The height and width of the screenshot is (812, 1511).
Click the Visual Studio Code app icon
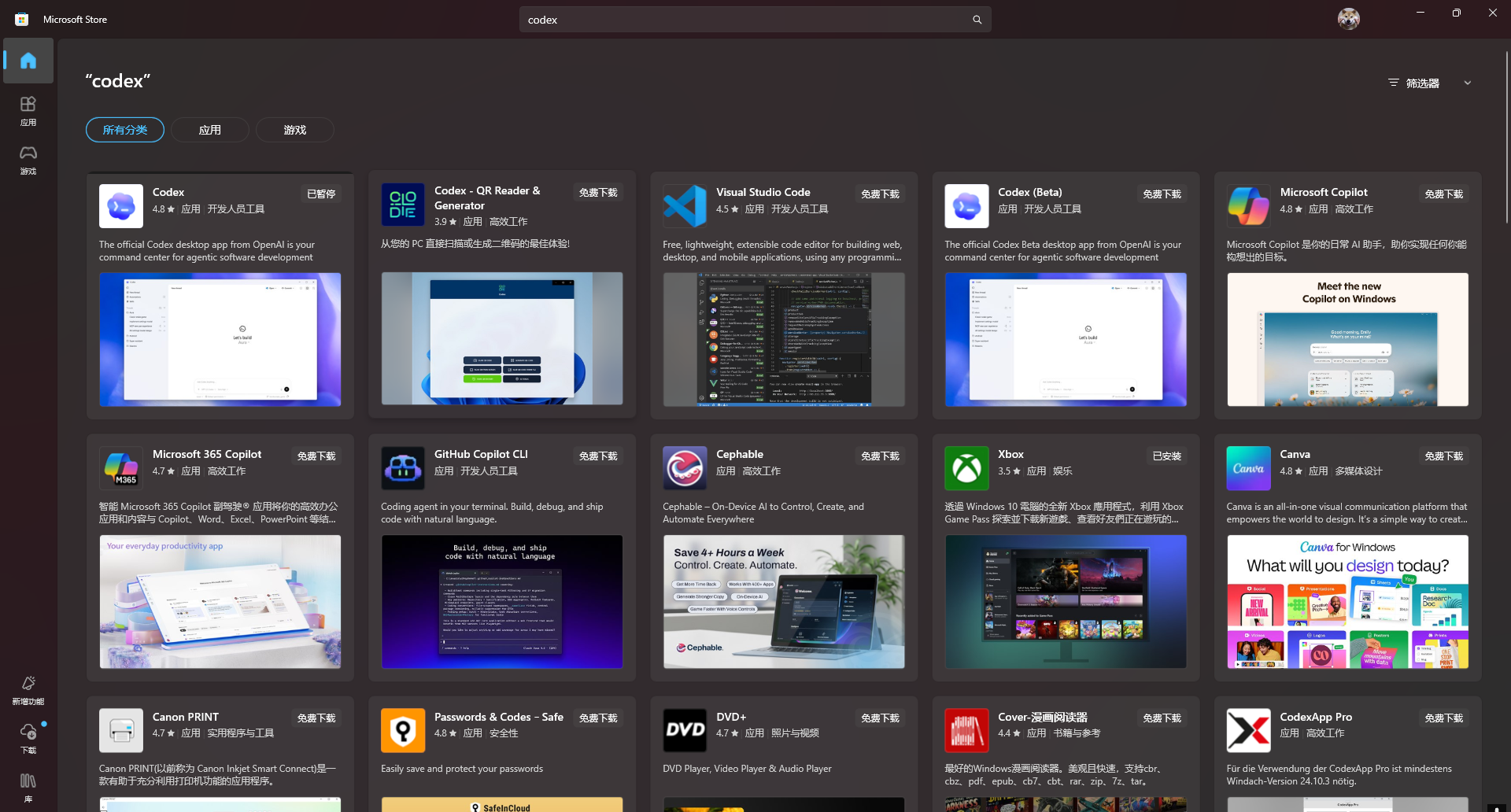685,206
